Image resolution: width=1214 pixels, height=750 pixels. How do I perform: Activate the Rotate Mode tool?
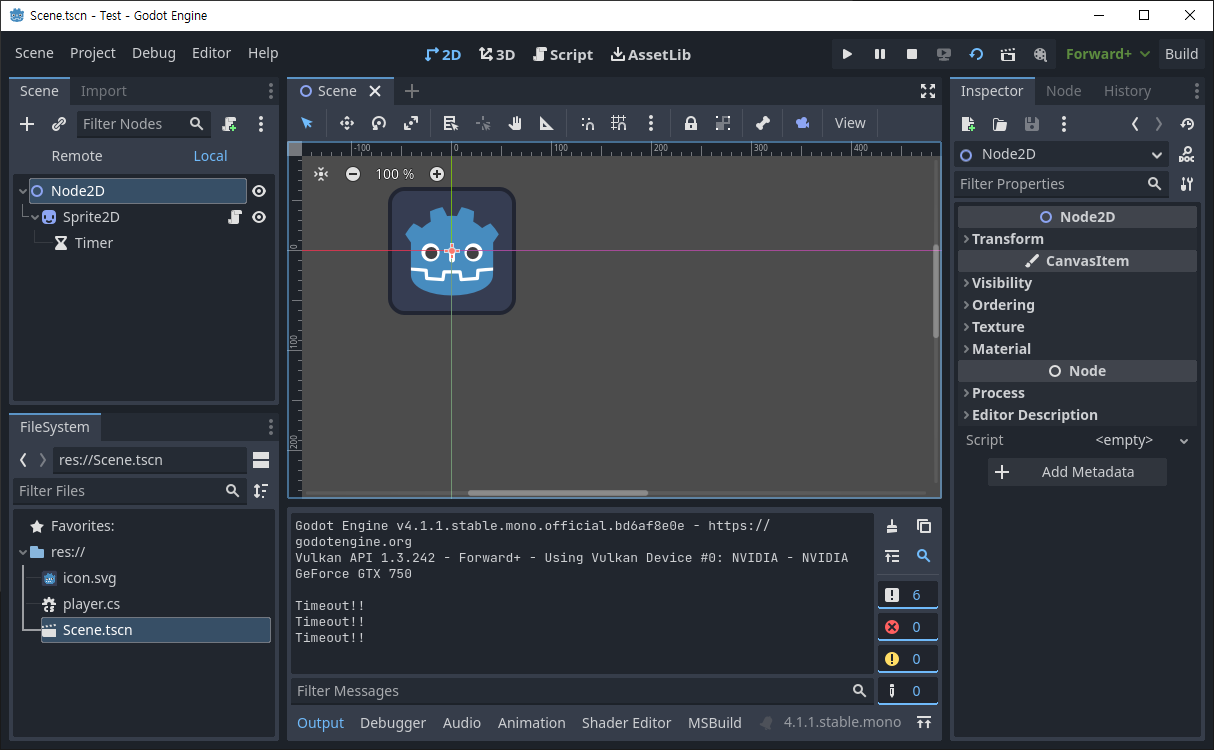379,123
